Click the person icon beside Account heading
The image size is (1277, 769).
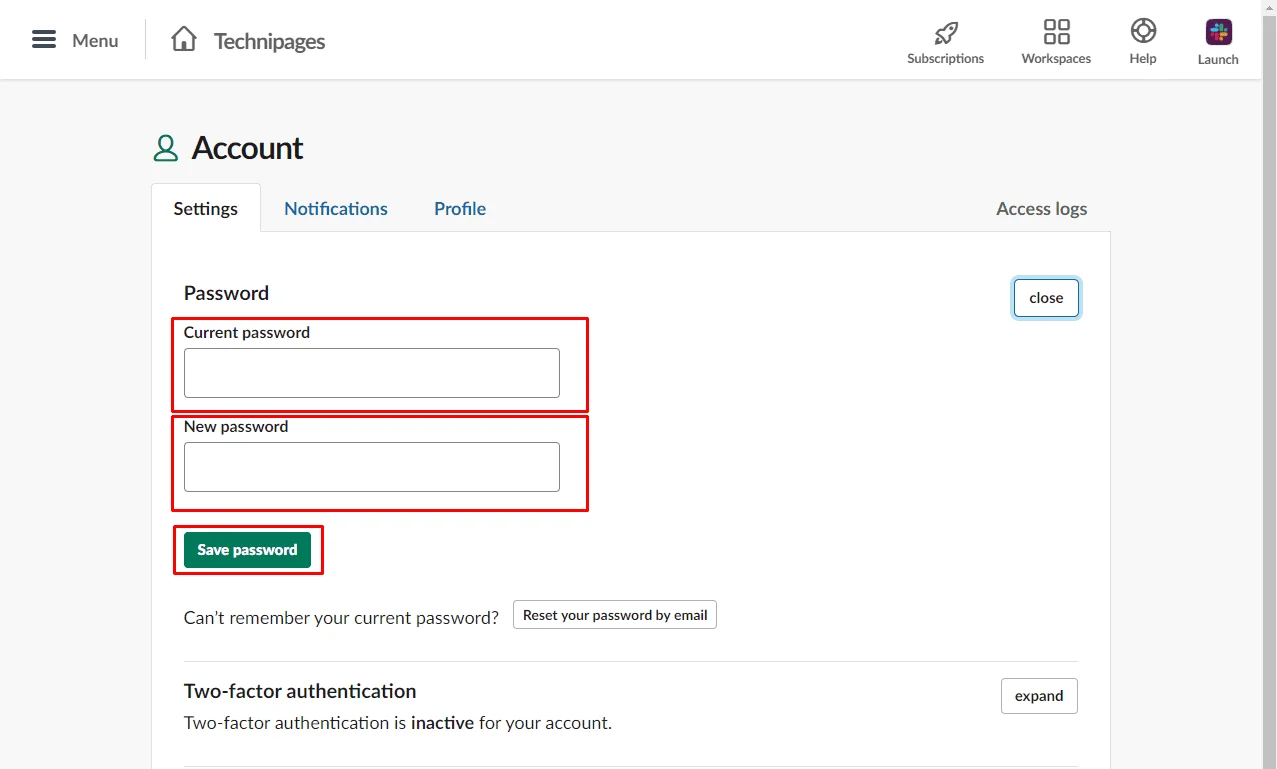click(165, 149)
